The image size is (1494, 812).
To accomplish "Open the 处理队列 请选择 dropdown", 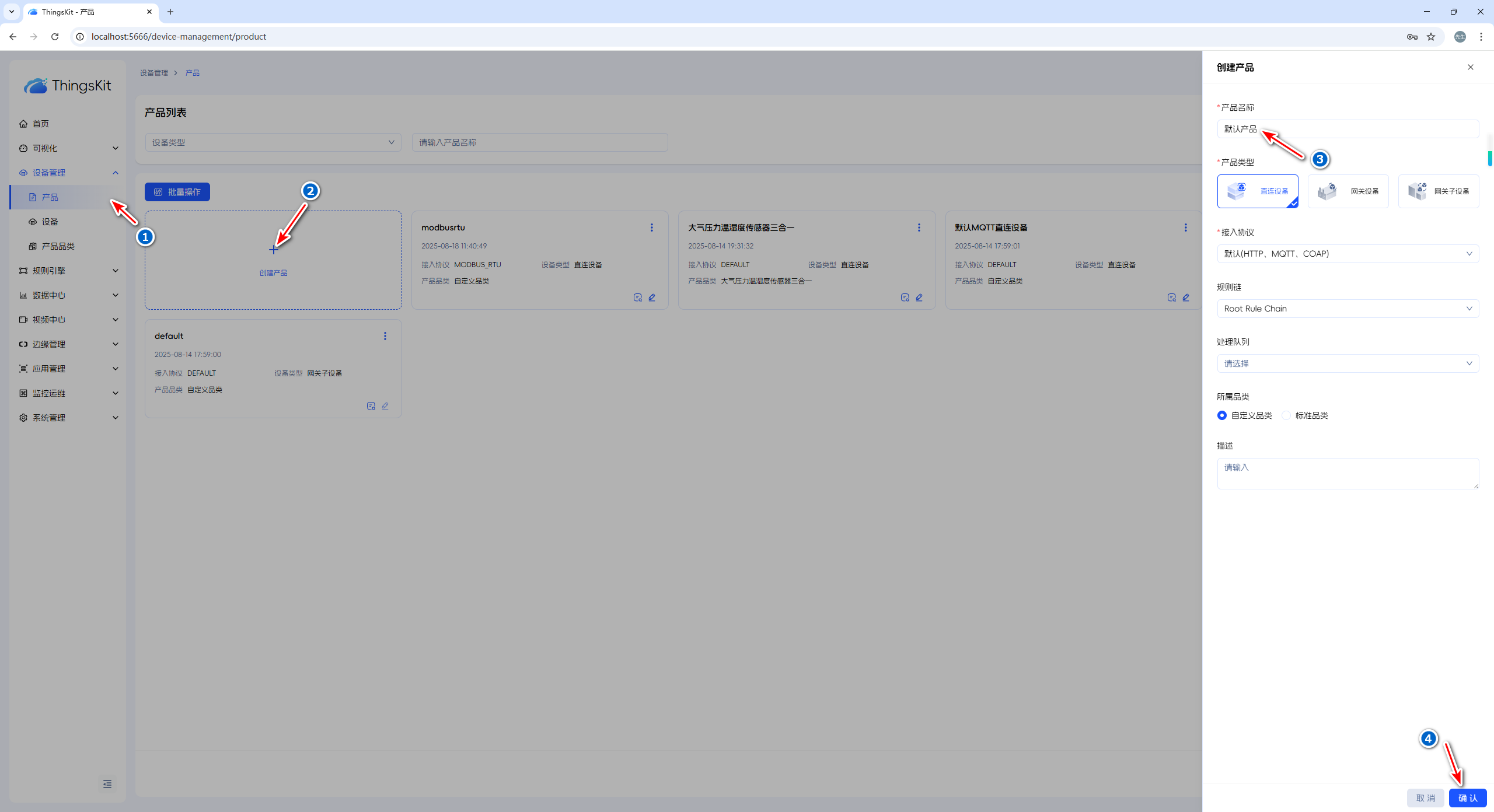I will (x=1348, y=363).
